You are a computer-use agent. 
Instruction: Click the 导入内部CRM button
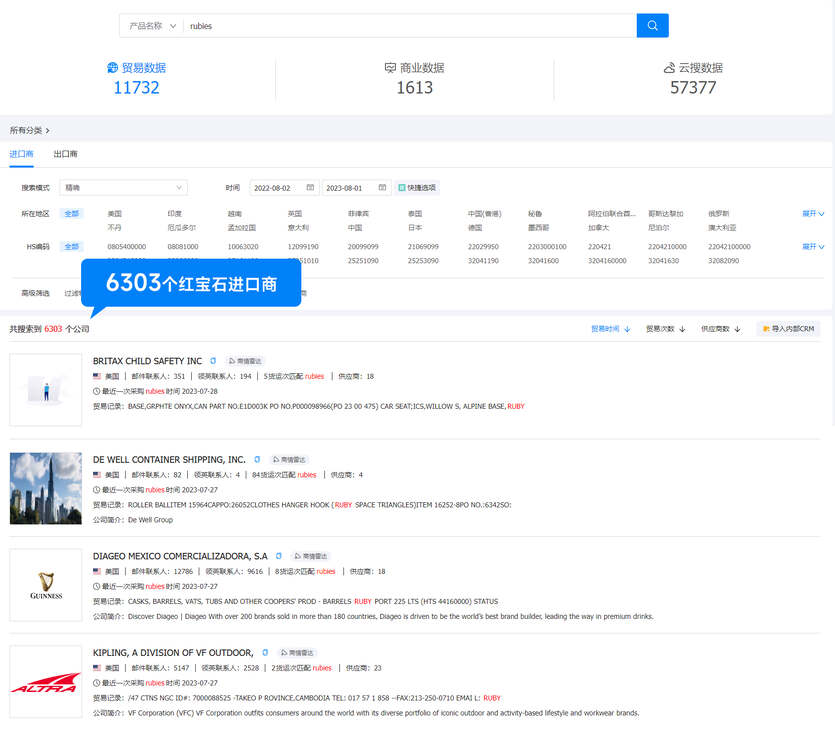click(788, 329)
